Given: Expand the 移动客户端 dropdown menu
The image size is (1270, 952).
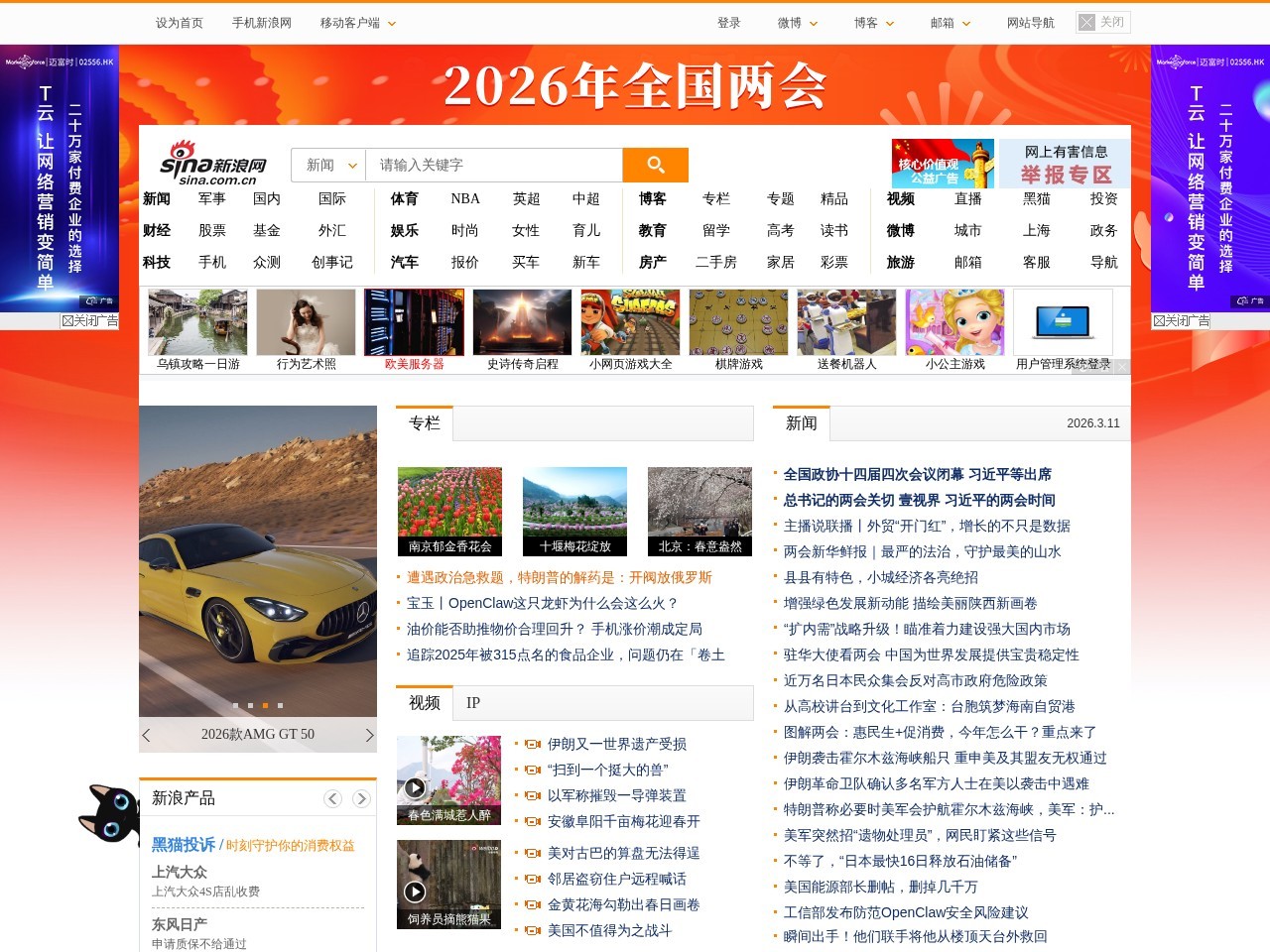Looking at the screenshot, I should coord(358,23).
